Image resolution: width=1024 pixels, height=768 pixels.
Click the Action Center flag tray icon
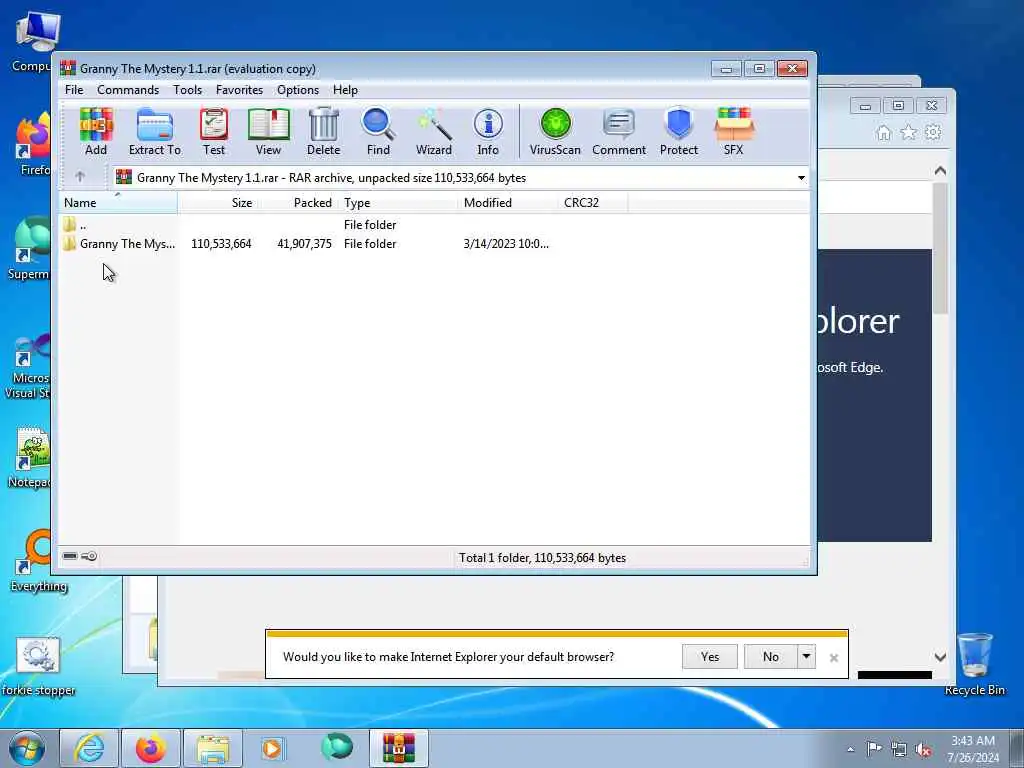pos(874,748)
